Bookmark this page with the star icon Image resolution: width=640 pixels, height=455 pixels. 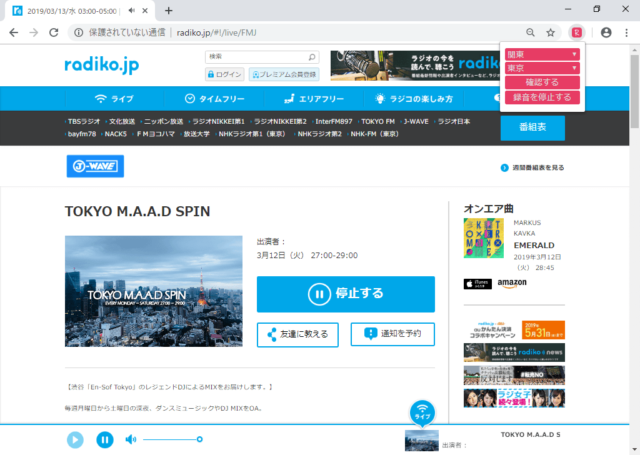[x=551, y=33]
